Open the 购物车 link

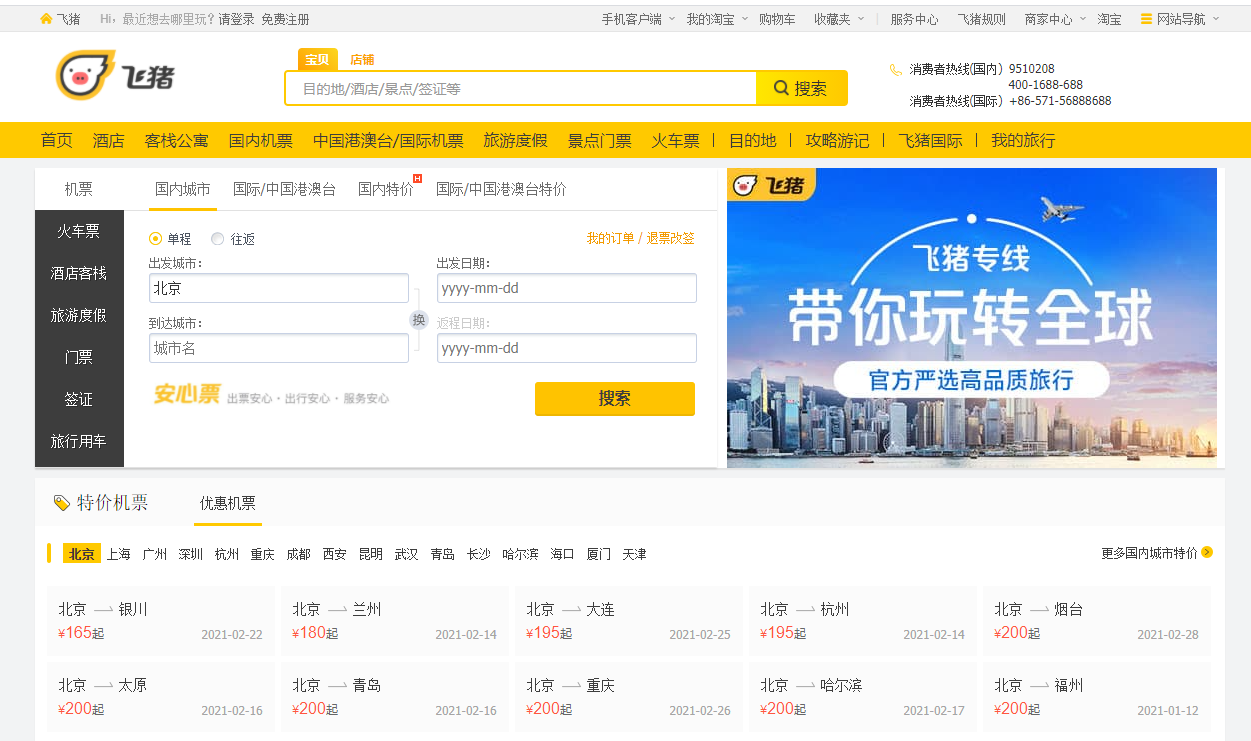[777, 19]
